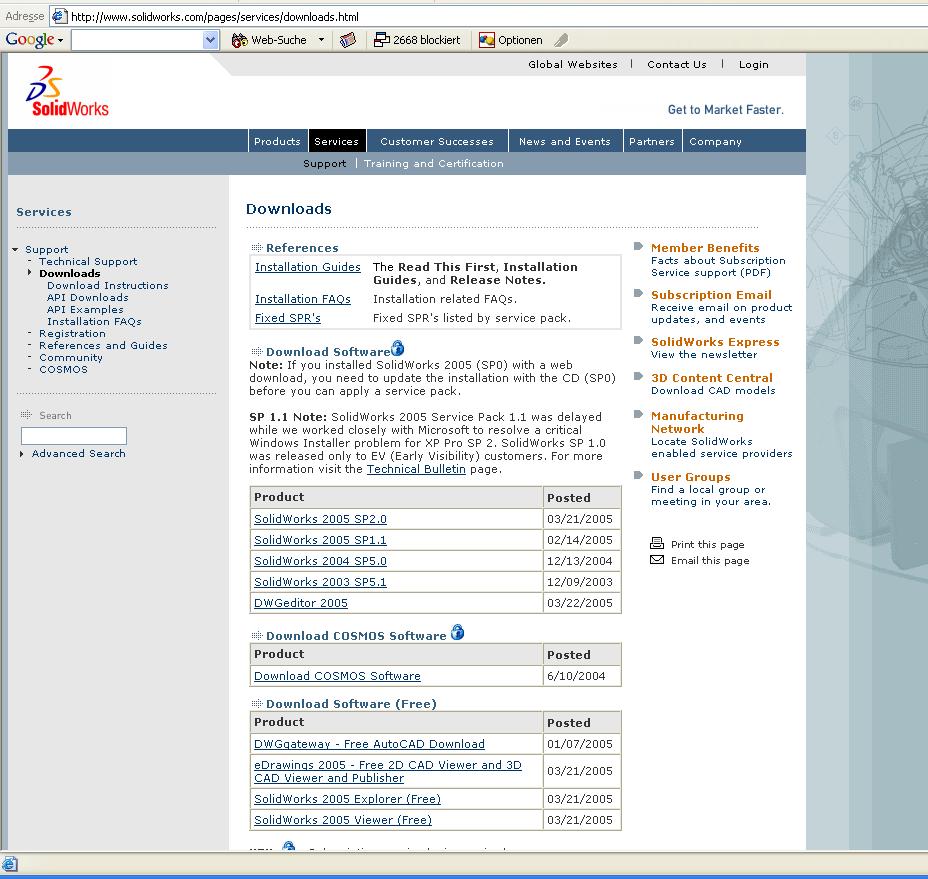The width and height of the screenshot is (928, 879).
Task: Click the Optionen toolbar icon
Action: [486, 40]
